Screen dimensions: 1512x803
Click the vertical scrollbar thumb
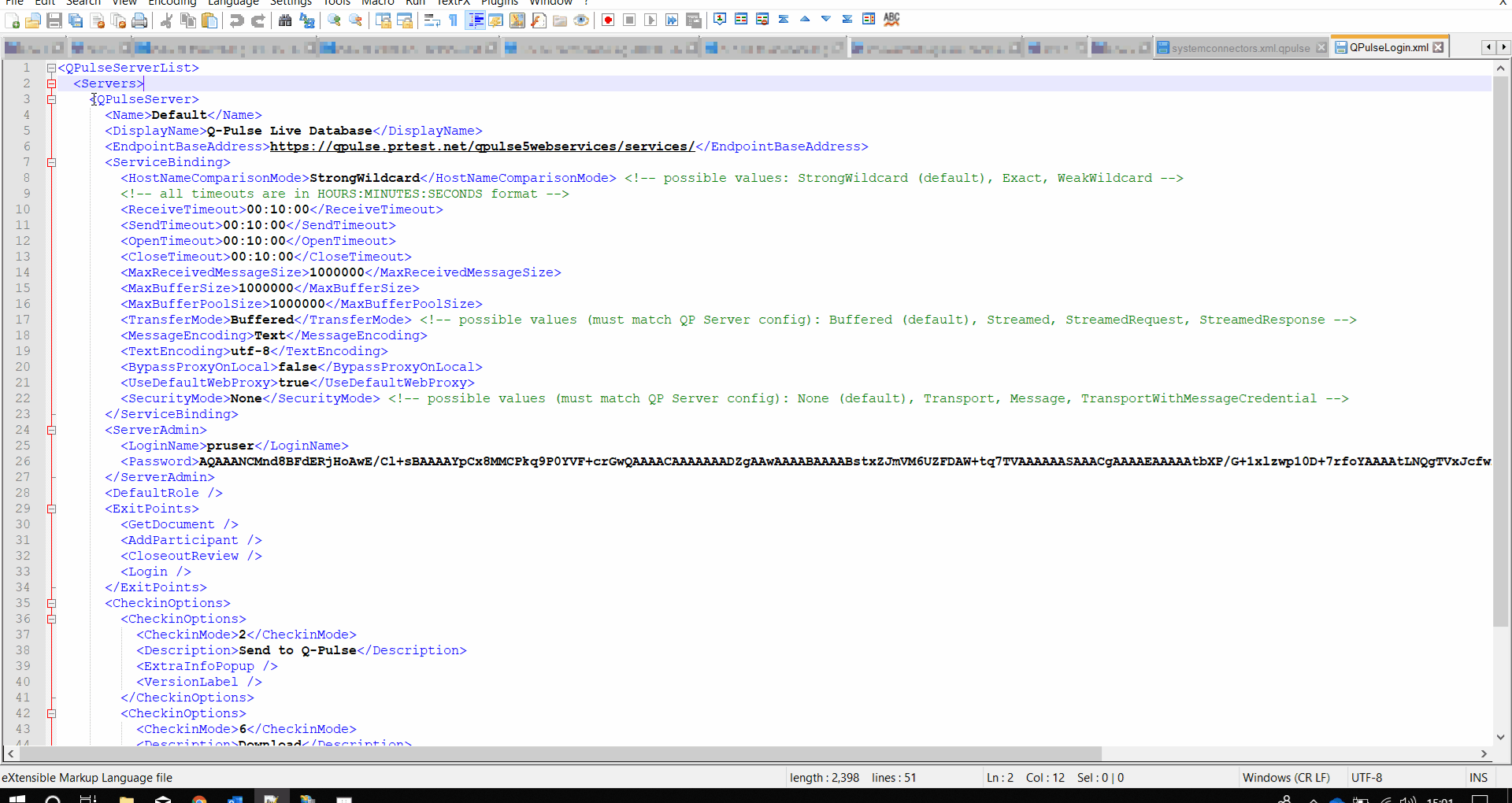click(1500, 352)
